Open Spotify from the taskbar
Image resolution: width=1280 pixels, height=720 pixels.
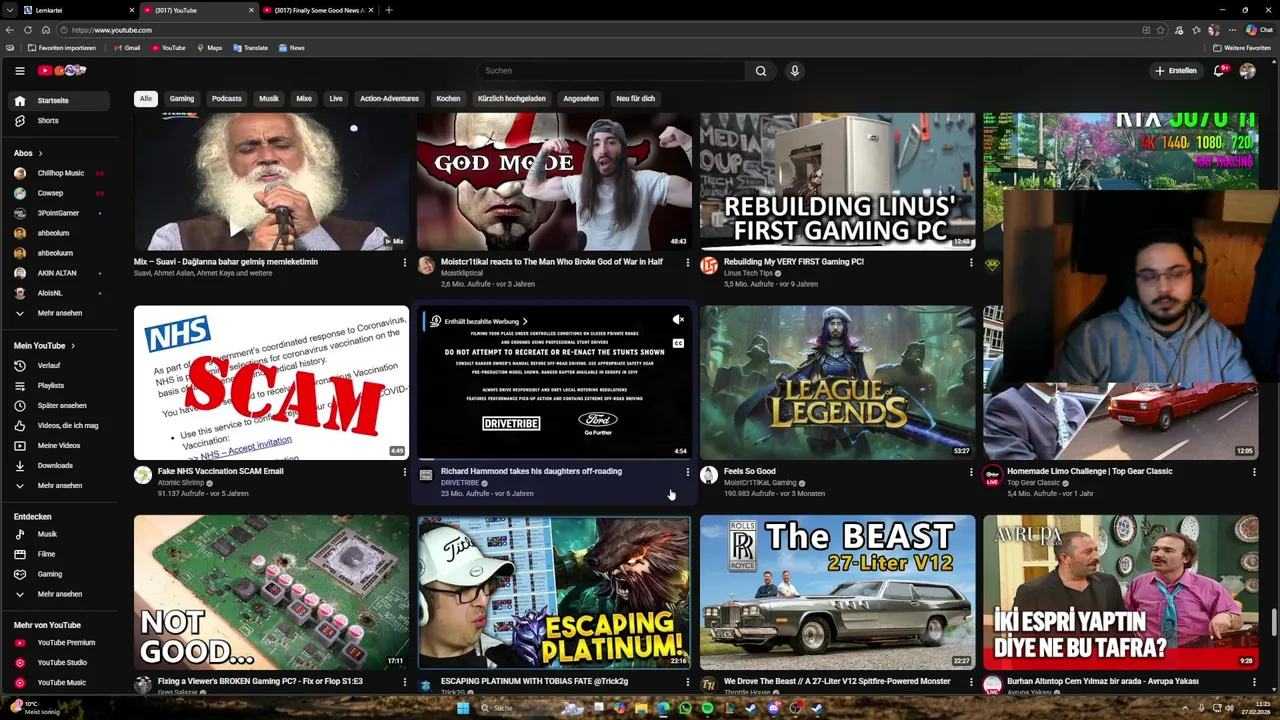[707, 708]
